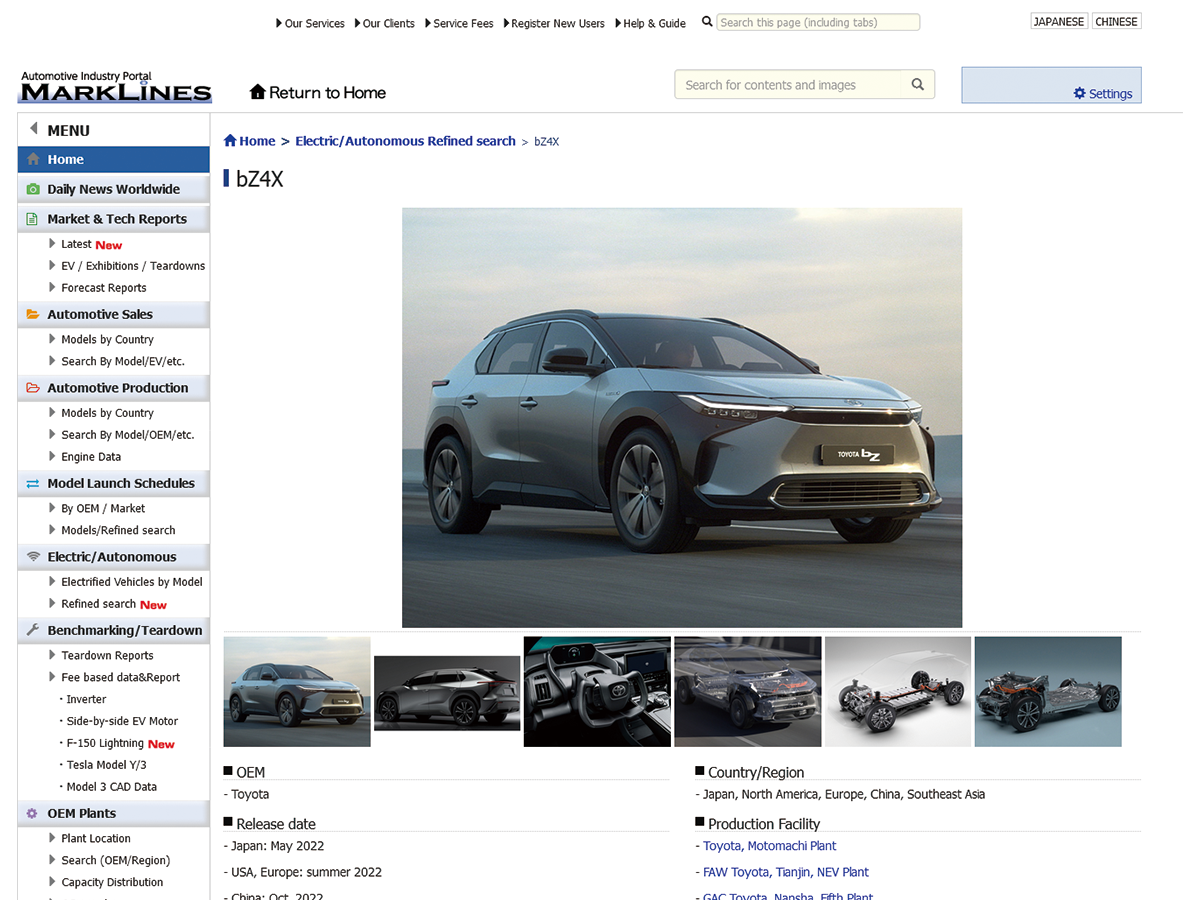
Task: Click the Daily News camera icon
Action: pyautogui.click(x=33, y=189)
